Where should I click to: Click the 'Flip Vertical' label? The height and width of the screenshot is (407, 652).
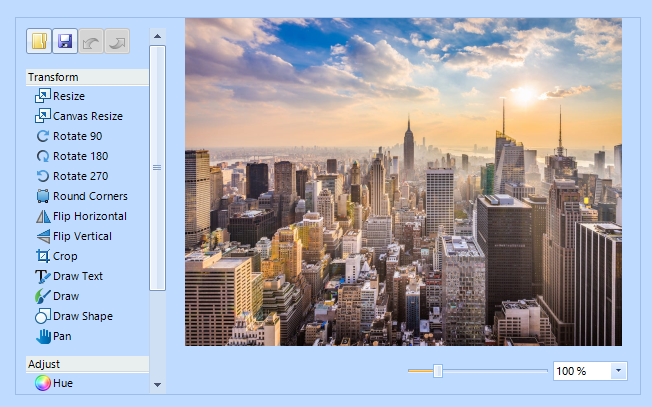(82, 236)
